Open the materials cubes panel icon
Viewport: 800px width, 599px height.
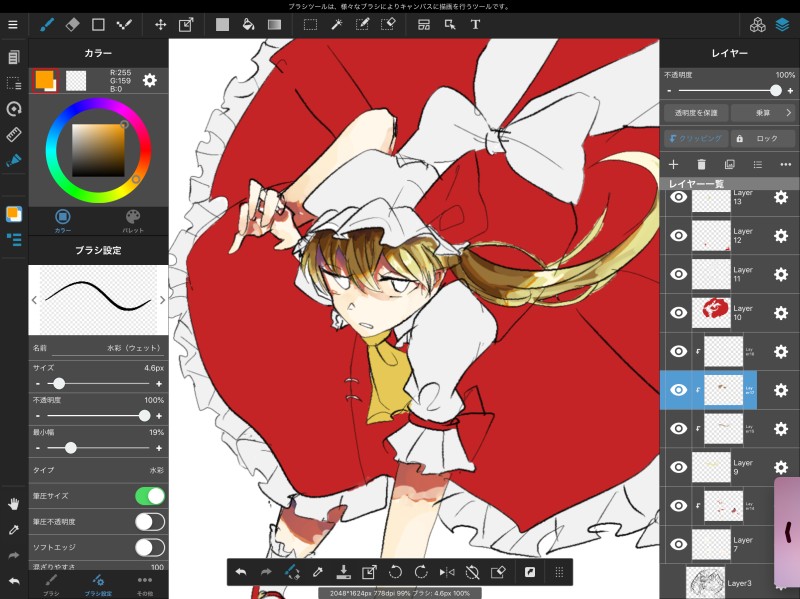tap(757, 24)
